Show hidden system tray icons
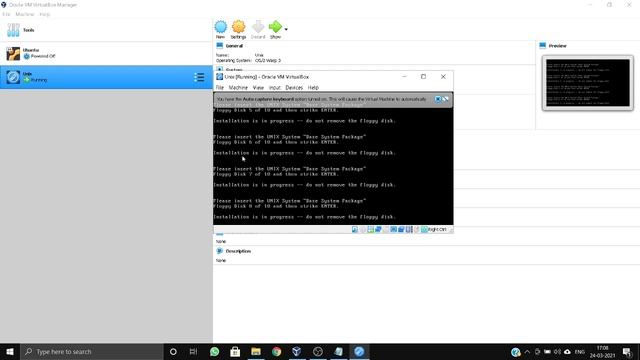 point(527,351)
